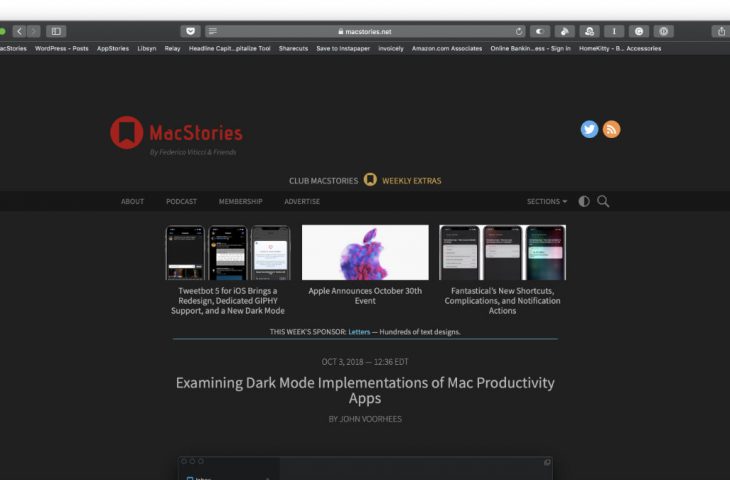The height and width of the screenshot is (480, 730).
Task: Click the 1Password extension button
Action: tap(663, 31)
